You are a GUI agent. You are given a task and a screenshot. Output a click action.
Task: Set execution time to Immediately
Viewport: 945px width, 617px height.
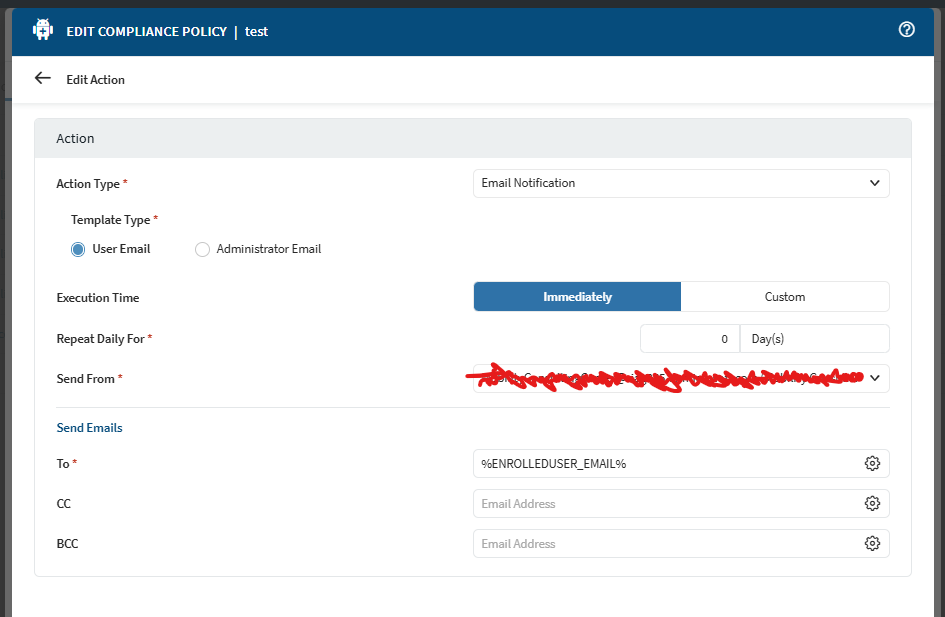[x=577, y=297]
